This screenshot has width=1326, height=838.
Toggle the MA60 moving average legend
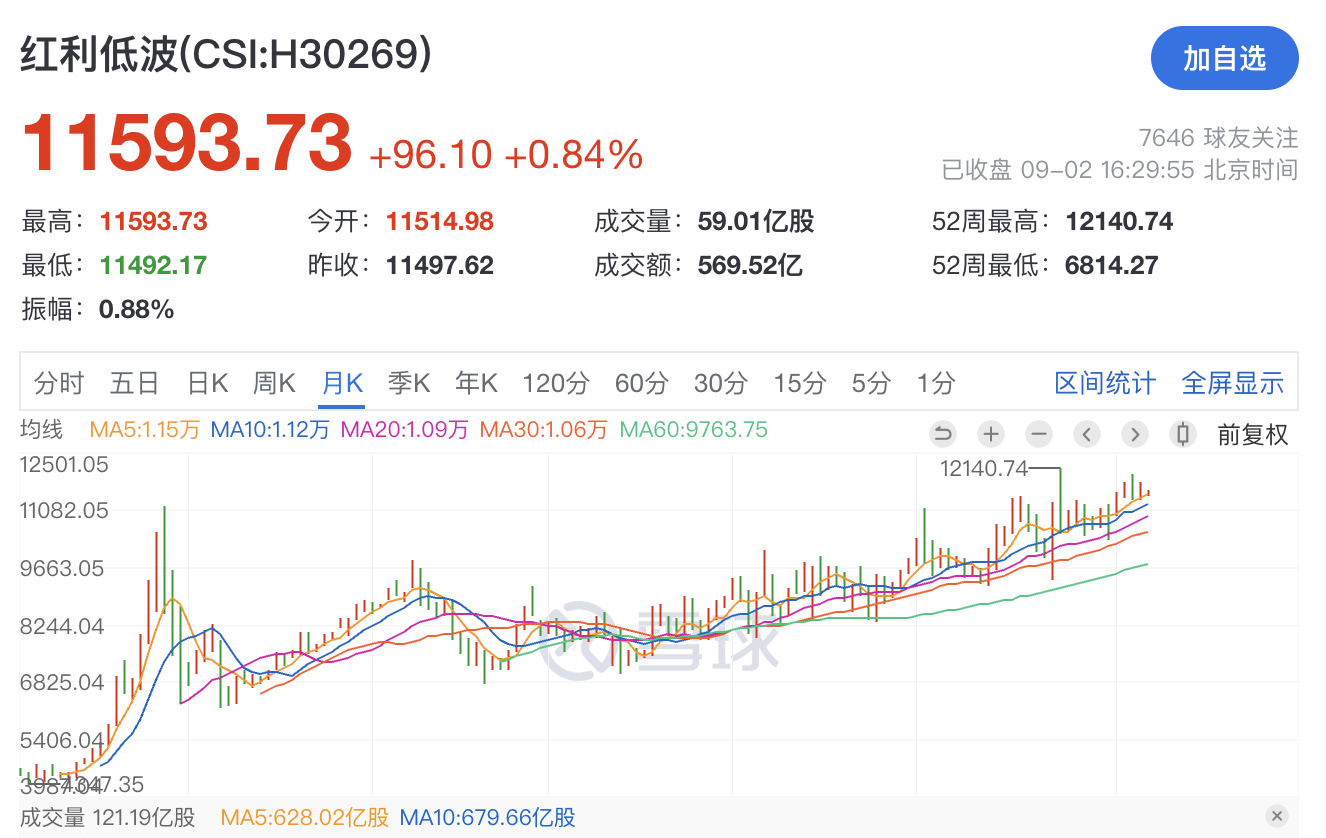click(x=693, y=430)
